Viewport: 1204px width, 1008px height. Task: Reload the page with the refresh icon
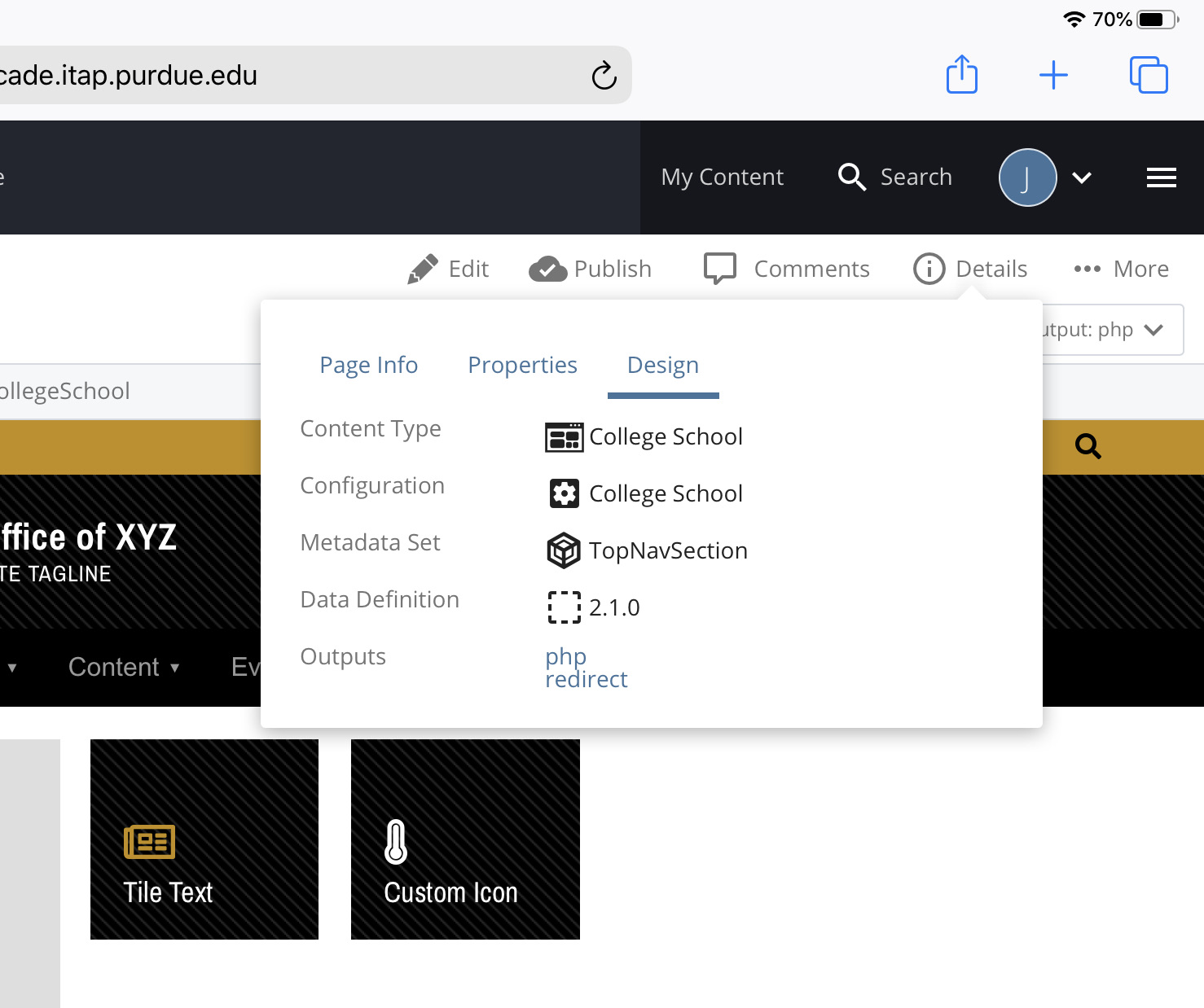pos(604,75)
